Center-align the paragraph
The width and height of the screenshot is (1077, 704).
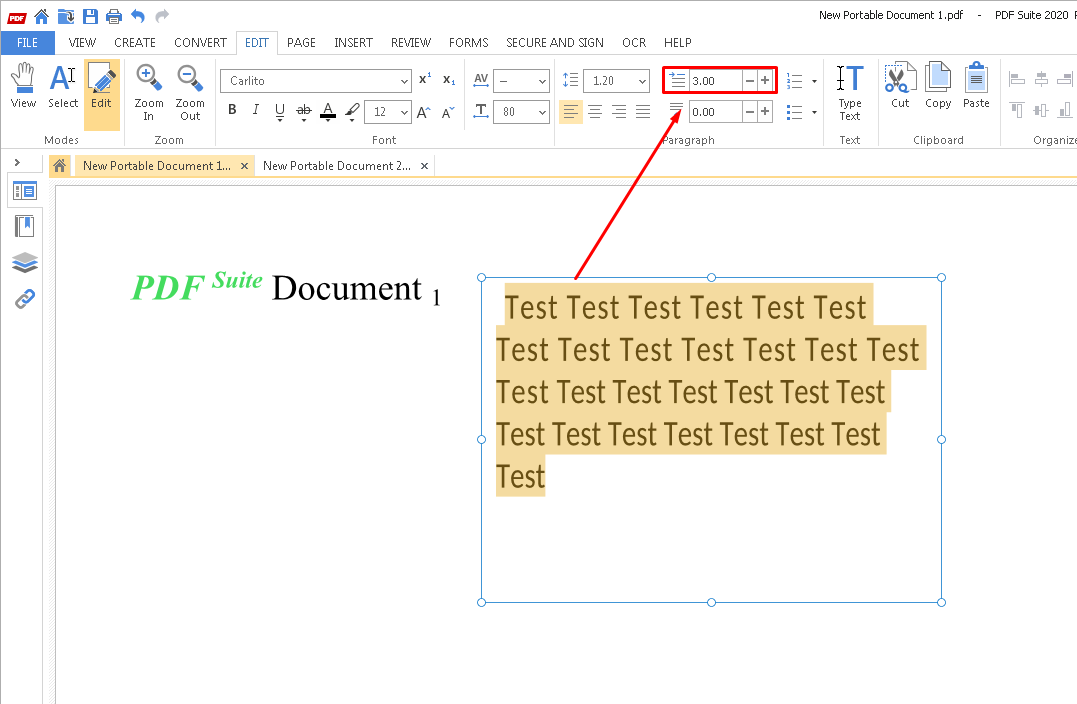[x=595, y=111]
